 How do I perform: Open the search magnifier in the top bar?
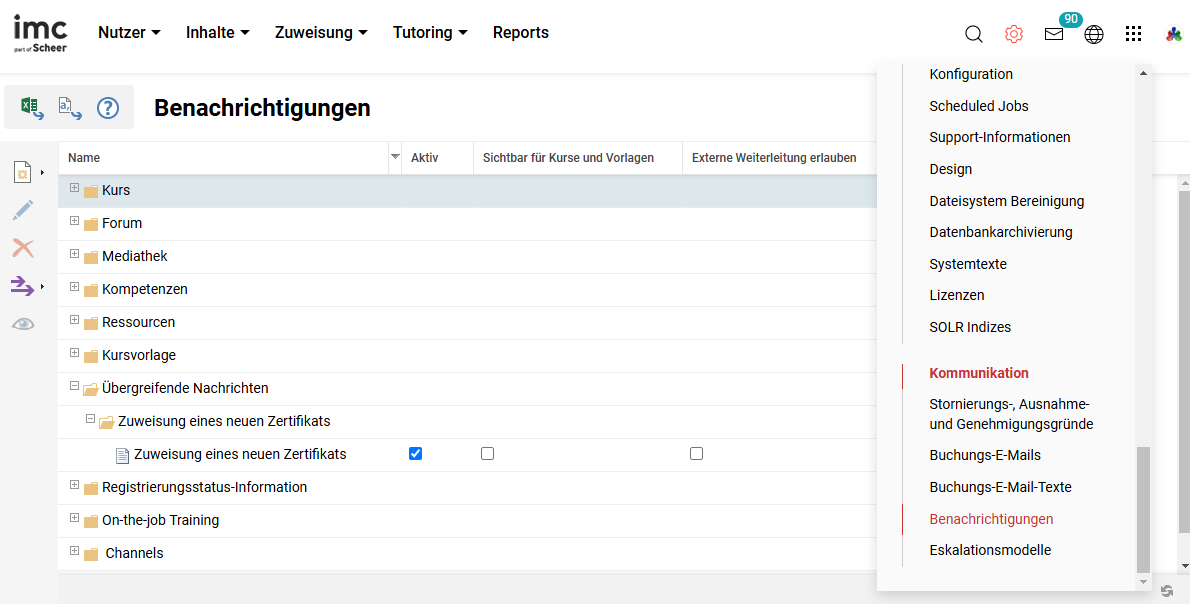(973, 33)
